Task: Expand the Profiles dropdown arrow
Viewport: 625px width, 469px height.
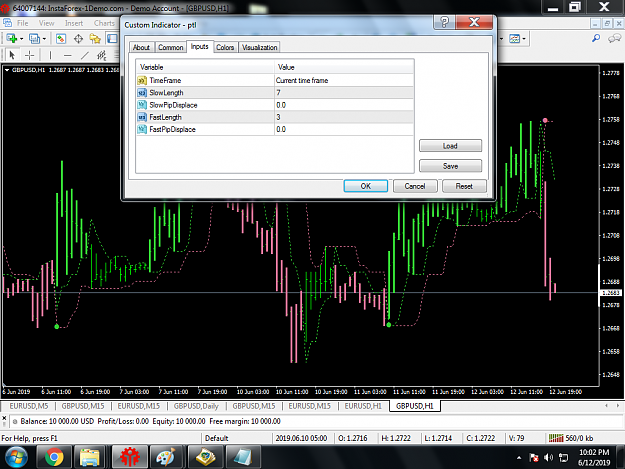Action: click(44, 39)
